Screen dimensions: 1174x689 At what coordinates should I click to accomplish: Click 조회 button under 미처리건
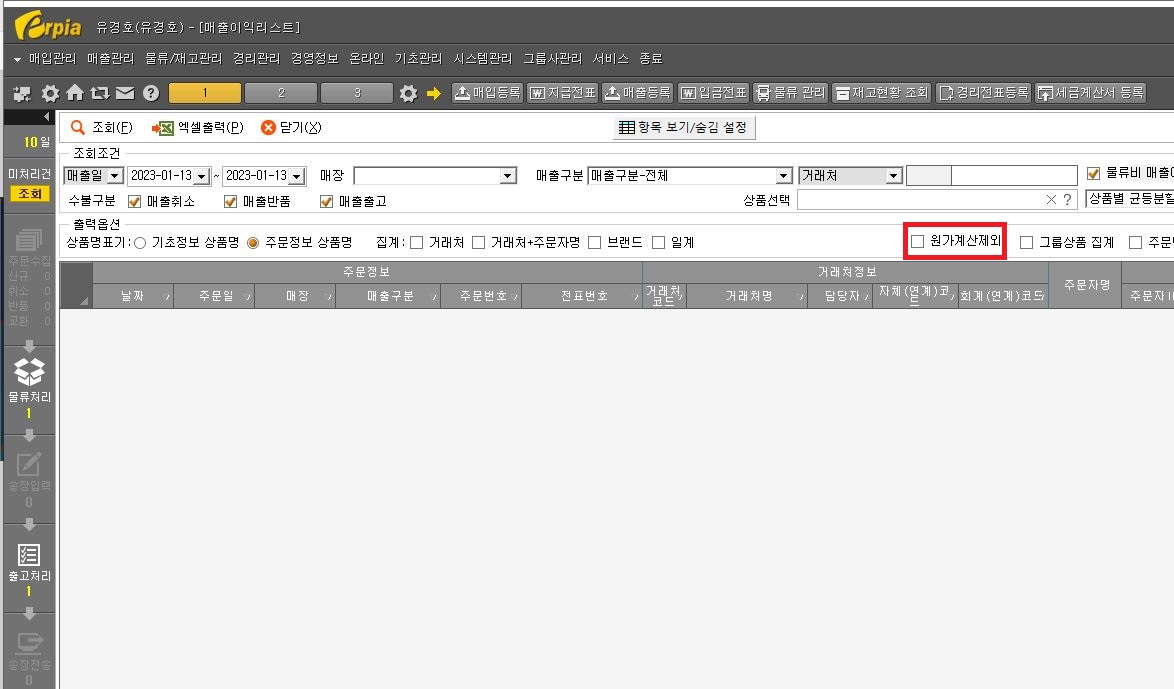(x=30, y=194)
